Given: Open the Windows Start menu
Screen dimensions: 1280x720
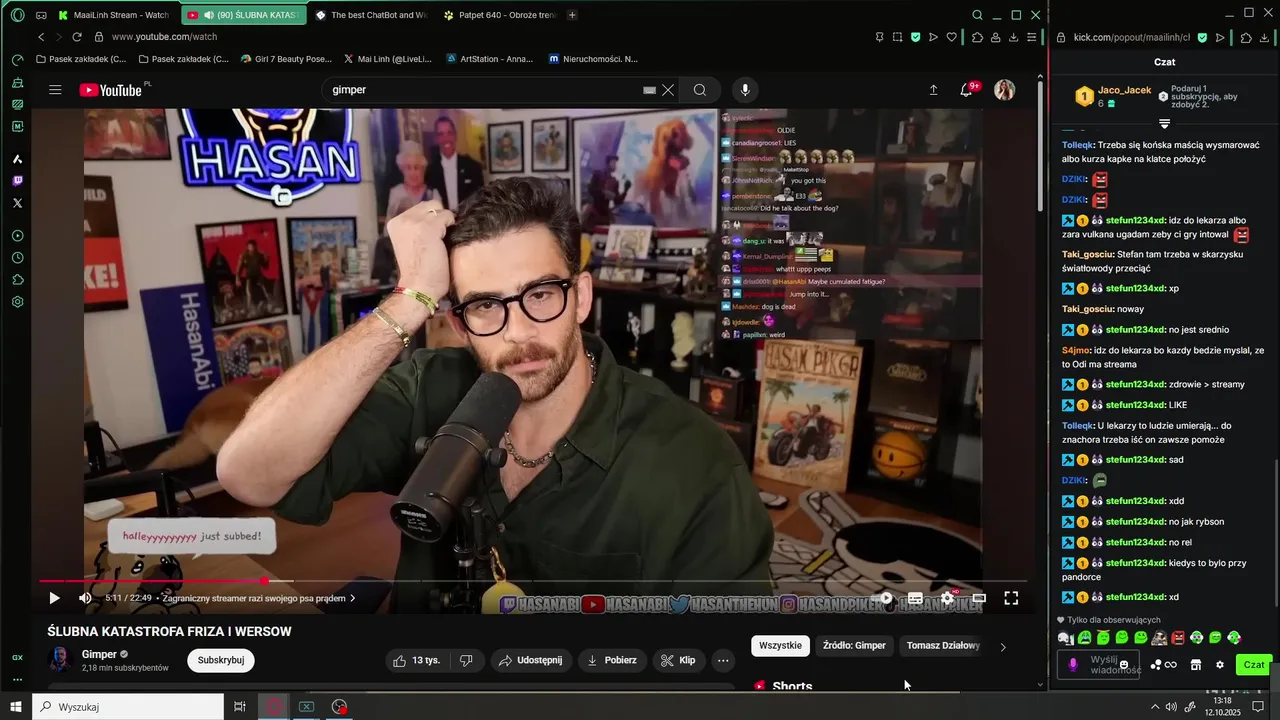Looking at the screenshot, I should tap(15, 707).
